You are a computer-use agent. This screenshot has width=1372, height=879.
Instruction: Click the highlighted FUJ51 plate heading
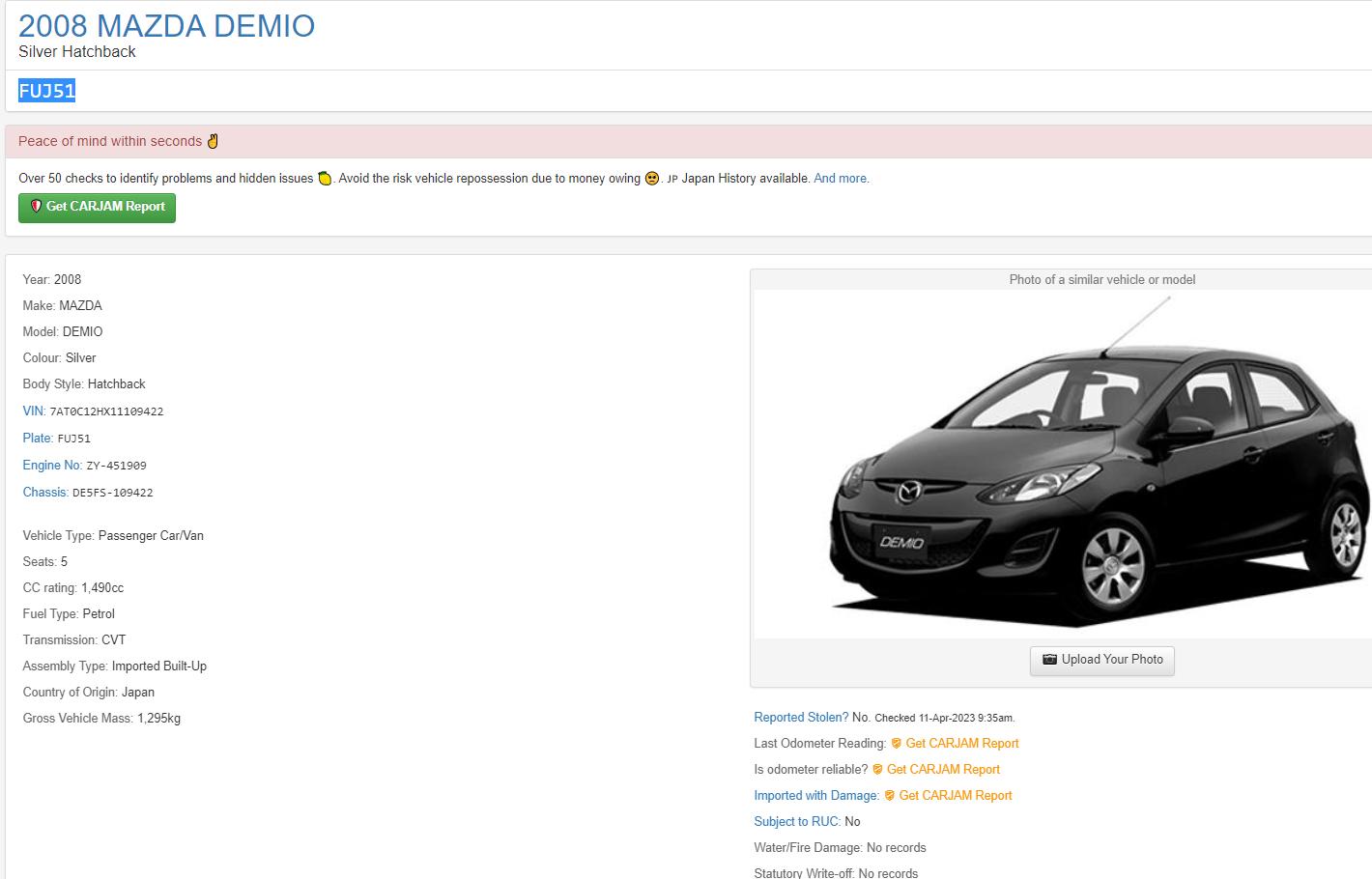pos(46,91)
